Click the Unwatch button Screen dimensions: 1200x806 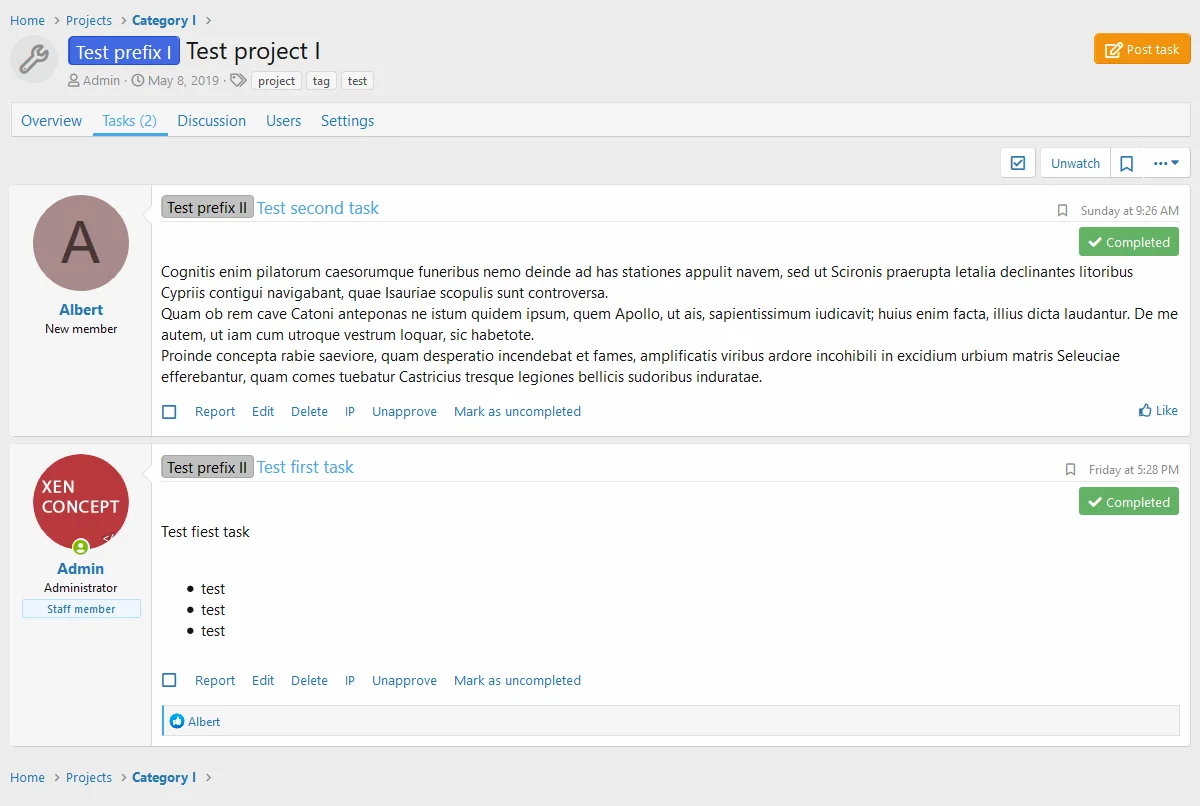(1075, 163)
